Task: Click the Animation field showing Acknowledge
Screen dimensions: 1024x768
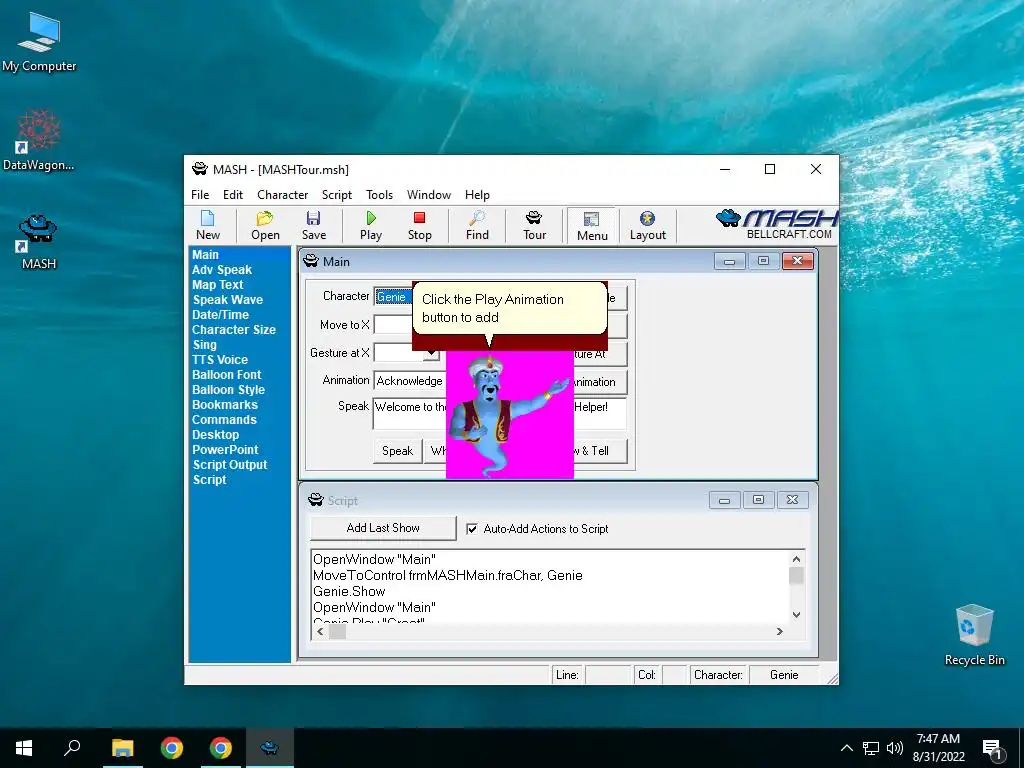Action: pos(410,381)
